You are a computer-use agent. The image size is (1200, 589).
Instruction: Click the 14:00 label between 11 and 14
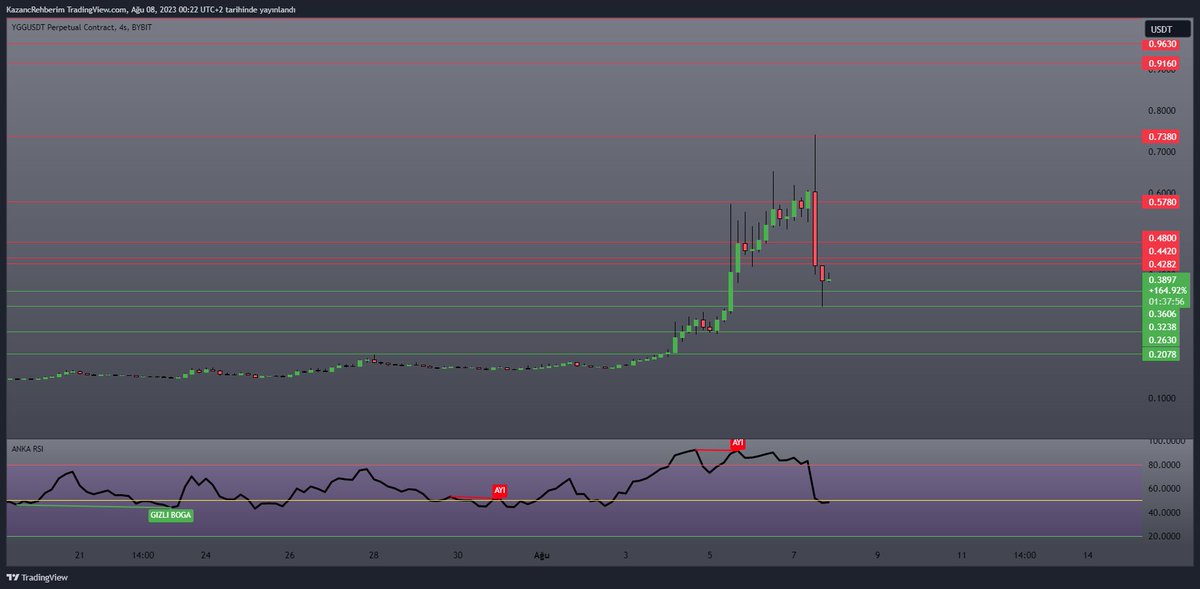pos(1024,555)
